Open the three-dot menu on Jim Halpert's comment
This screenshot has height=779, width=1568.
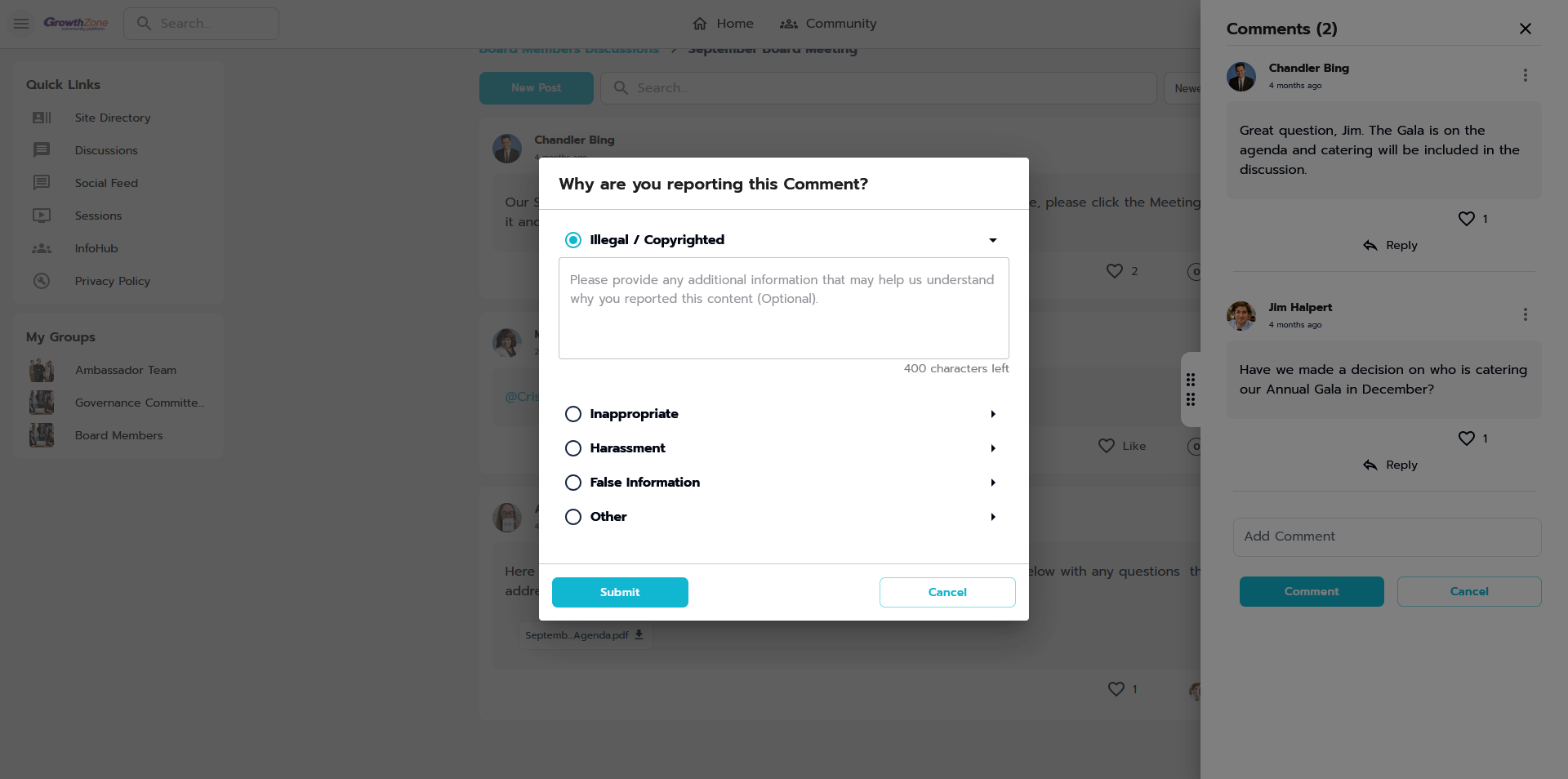pyautogui.click(x=1525, y=314)
